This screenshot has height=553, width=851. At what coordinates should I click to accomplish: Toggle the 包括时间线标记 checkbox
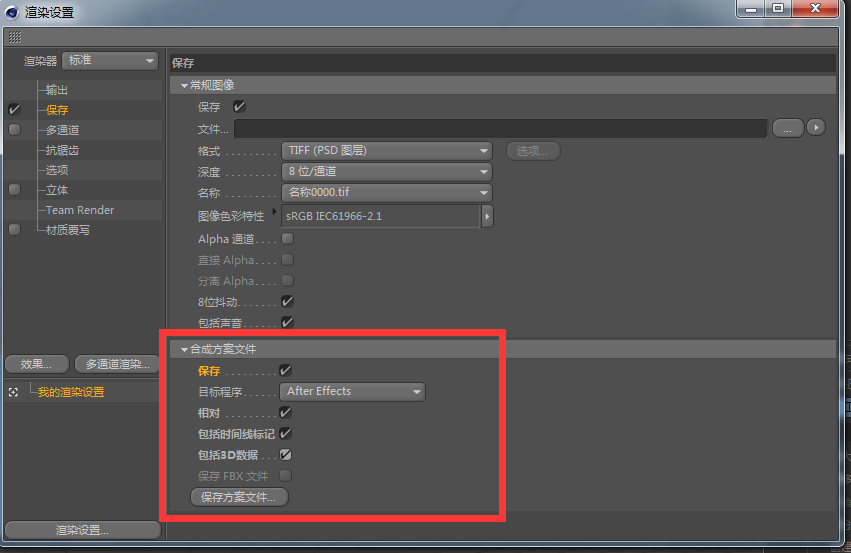pyautogui.click(x=285, y=434)
